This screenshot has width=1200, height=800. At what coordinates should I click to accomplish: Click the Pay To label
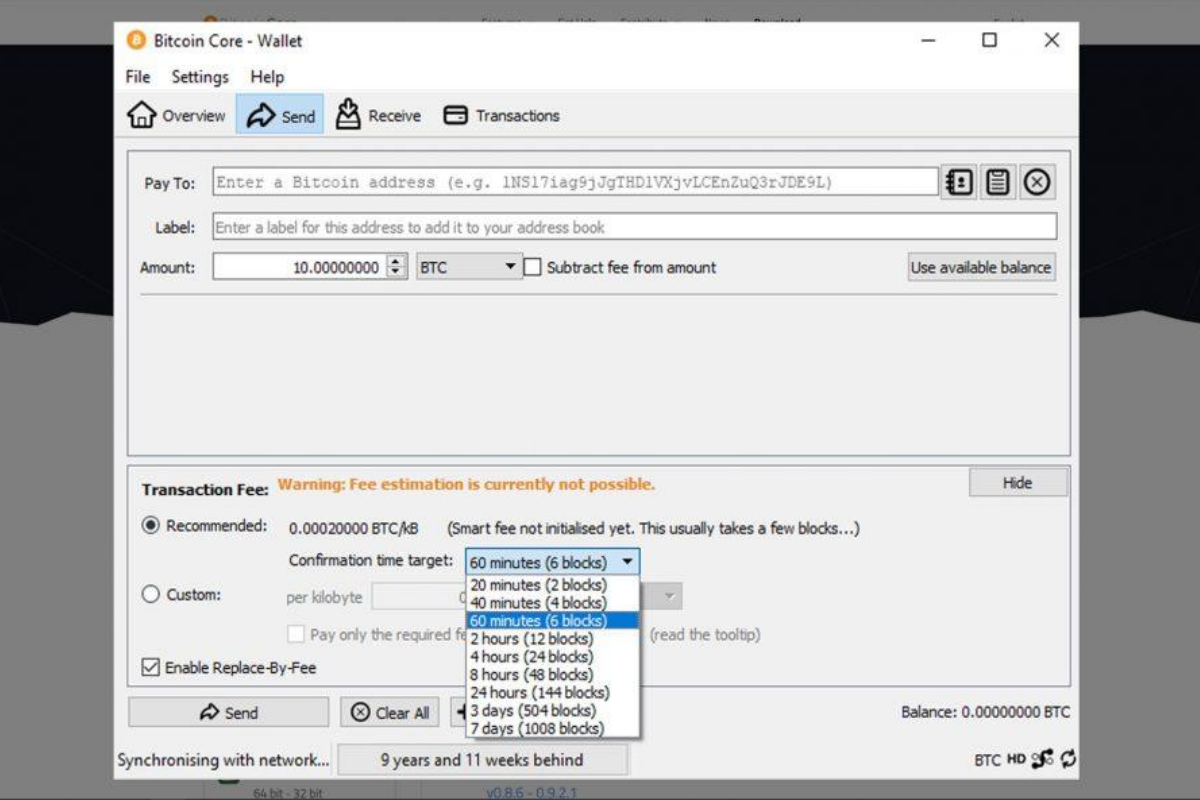click(170, 184)
